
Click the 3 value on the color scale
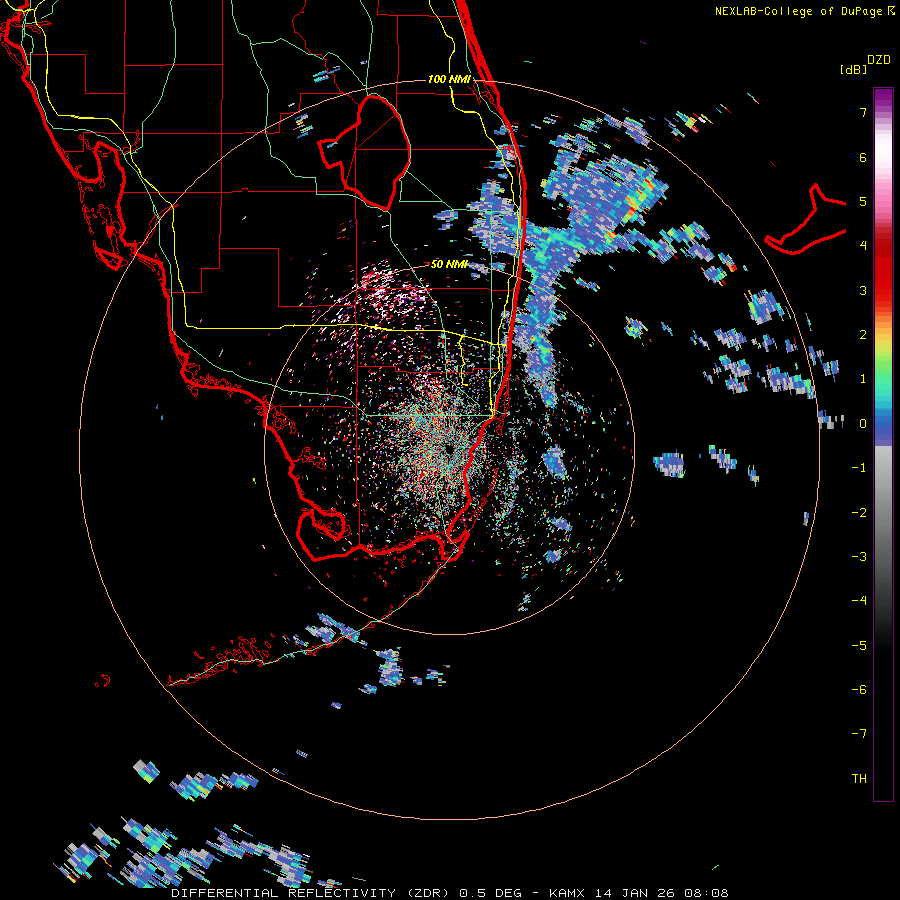coord(863,290)
